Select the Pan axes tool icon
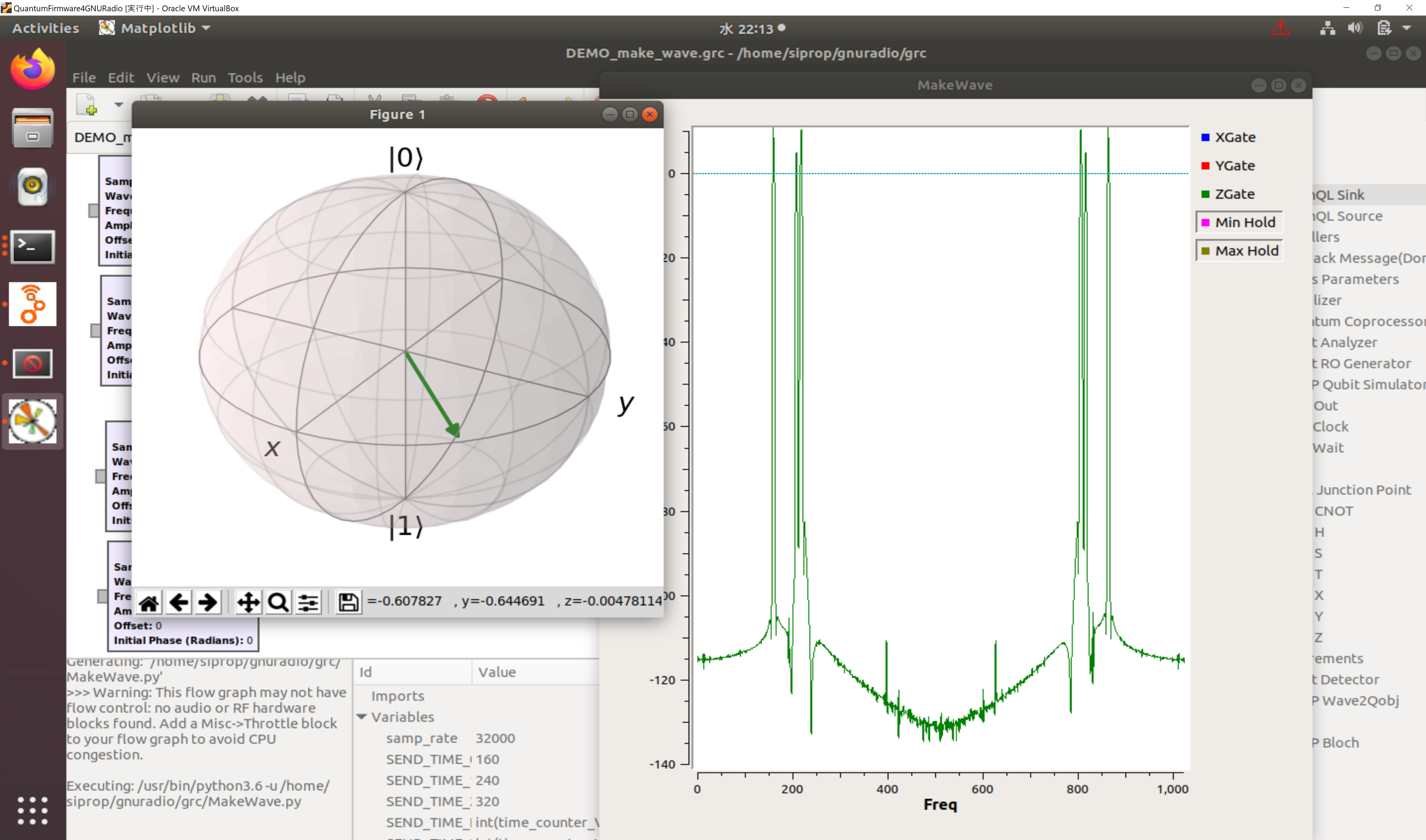 [248, 602]
